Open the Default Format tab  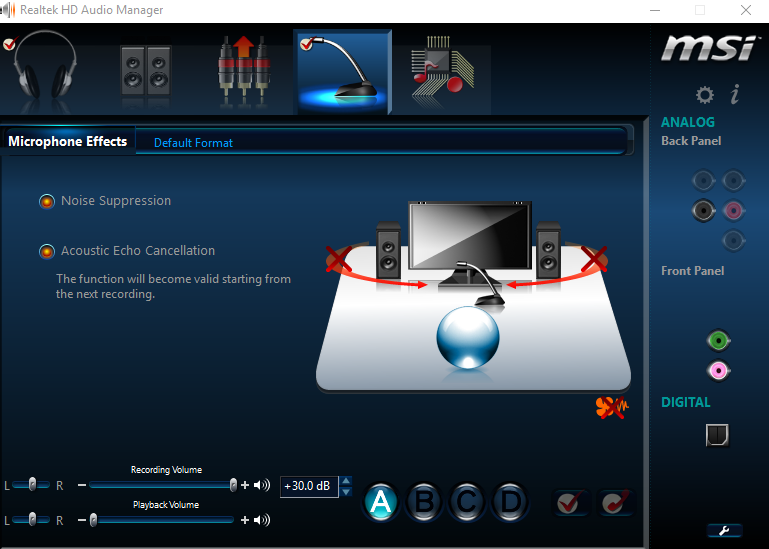click(193, 143)
